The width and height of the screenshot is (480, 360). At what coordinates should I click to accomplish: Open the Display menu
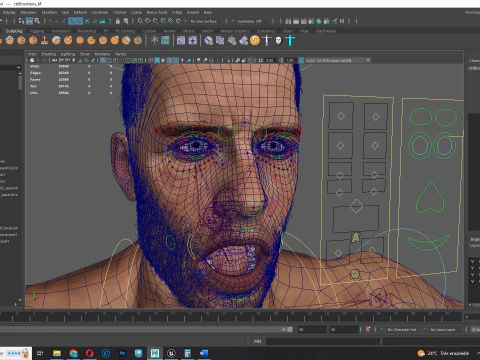9,12
